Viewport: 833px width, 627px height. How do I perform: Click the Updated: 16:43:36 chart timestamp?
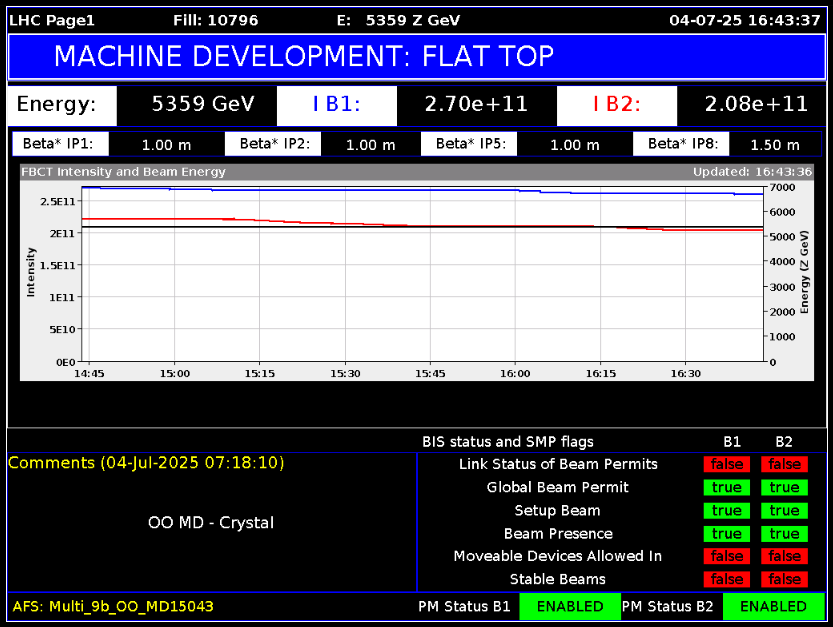click(752, 172)
